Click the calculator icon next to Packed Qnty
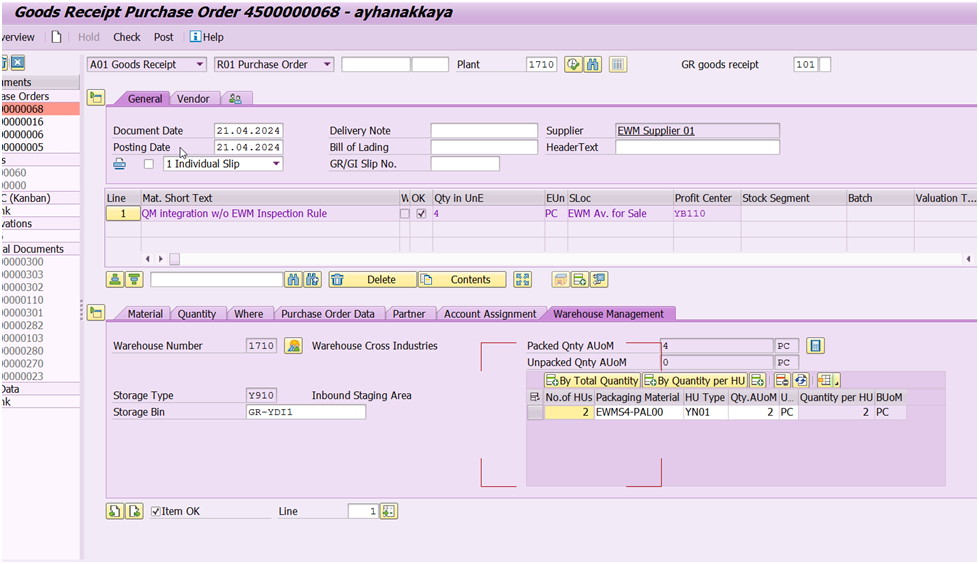The image size is (979, 564). click(815, 346)
